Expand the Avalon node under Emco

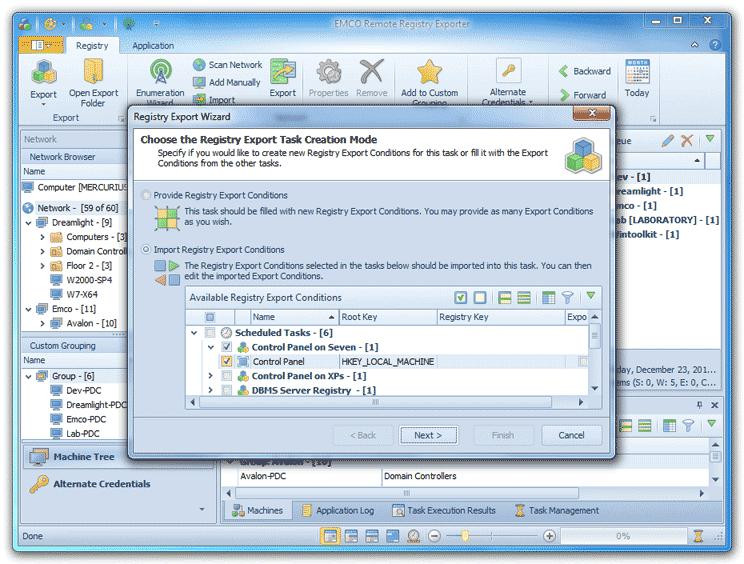42,324
